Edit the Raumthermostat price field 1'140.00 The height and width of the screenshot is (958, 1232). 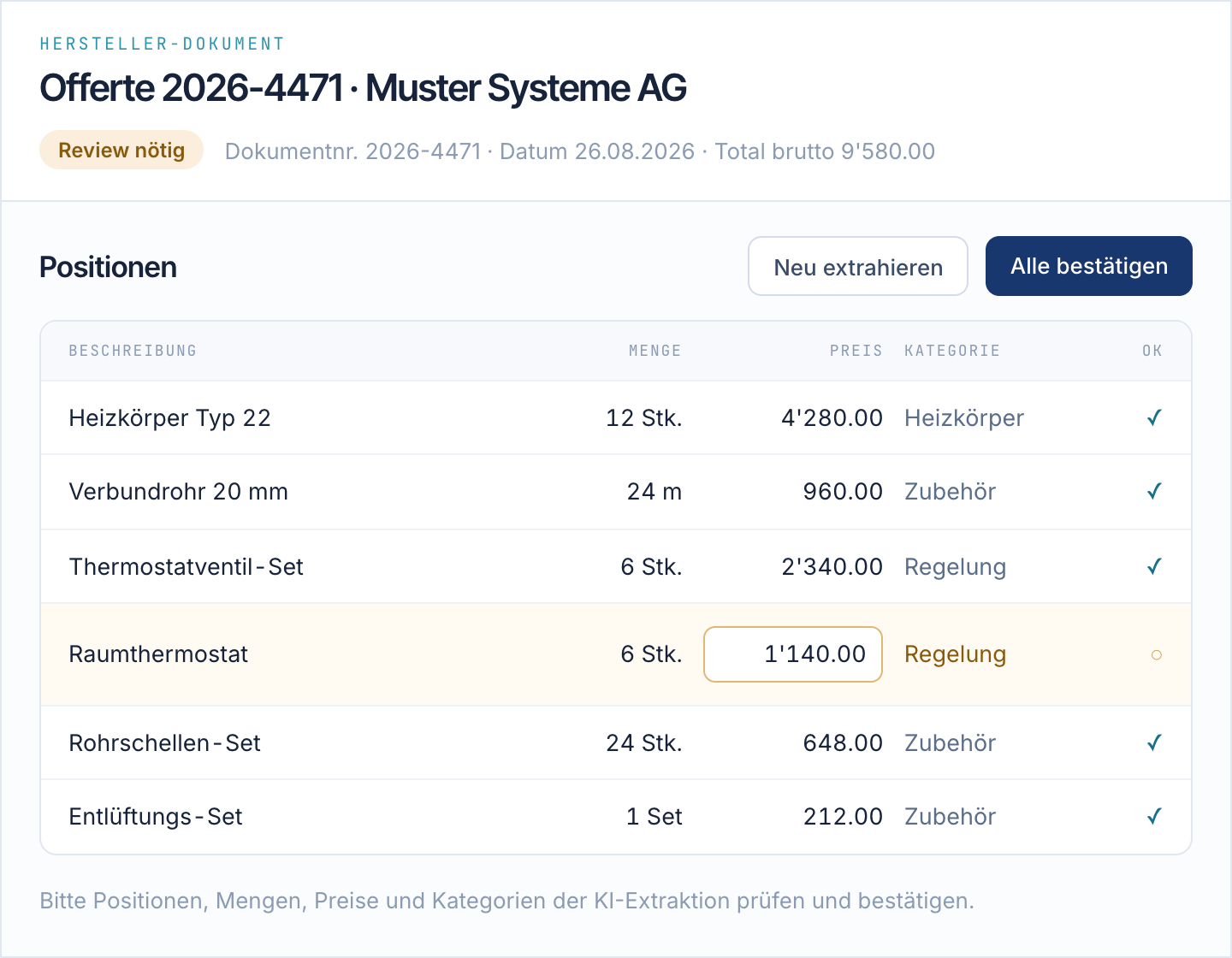point(793,654)
